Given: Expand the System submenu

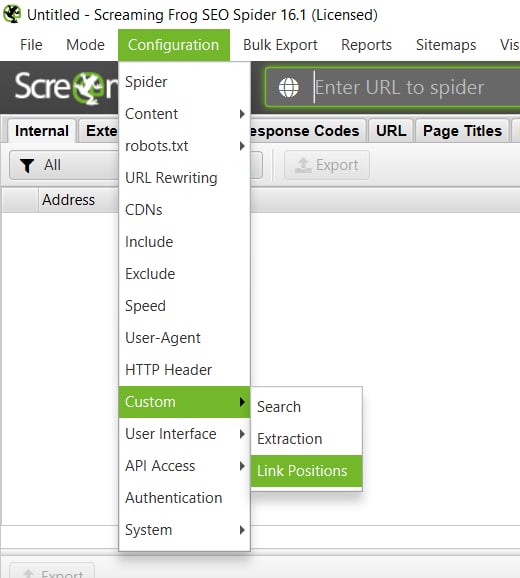Looking at the screenshot, I should coord(184,530).
